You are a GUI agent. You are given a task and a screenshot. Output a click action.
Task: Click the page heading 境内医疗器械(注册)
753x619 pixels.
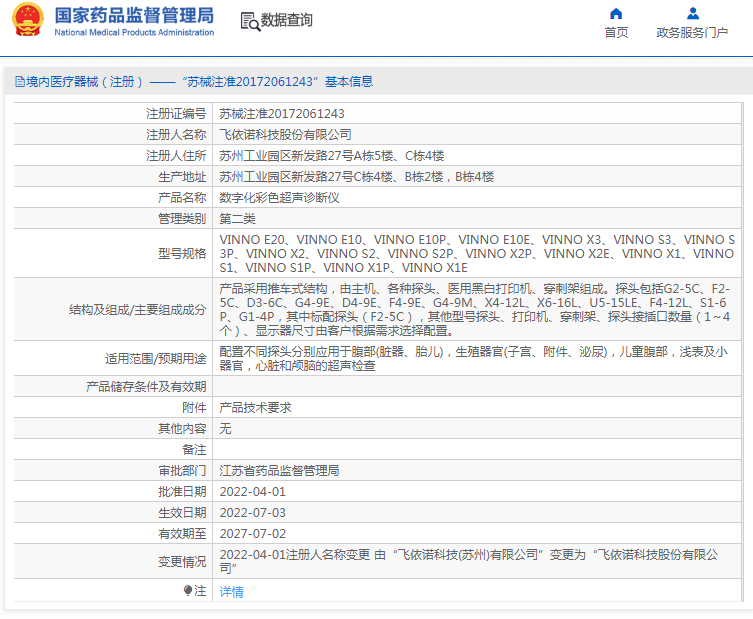[85, 82]
